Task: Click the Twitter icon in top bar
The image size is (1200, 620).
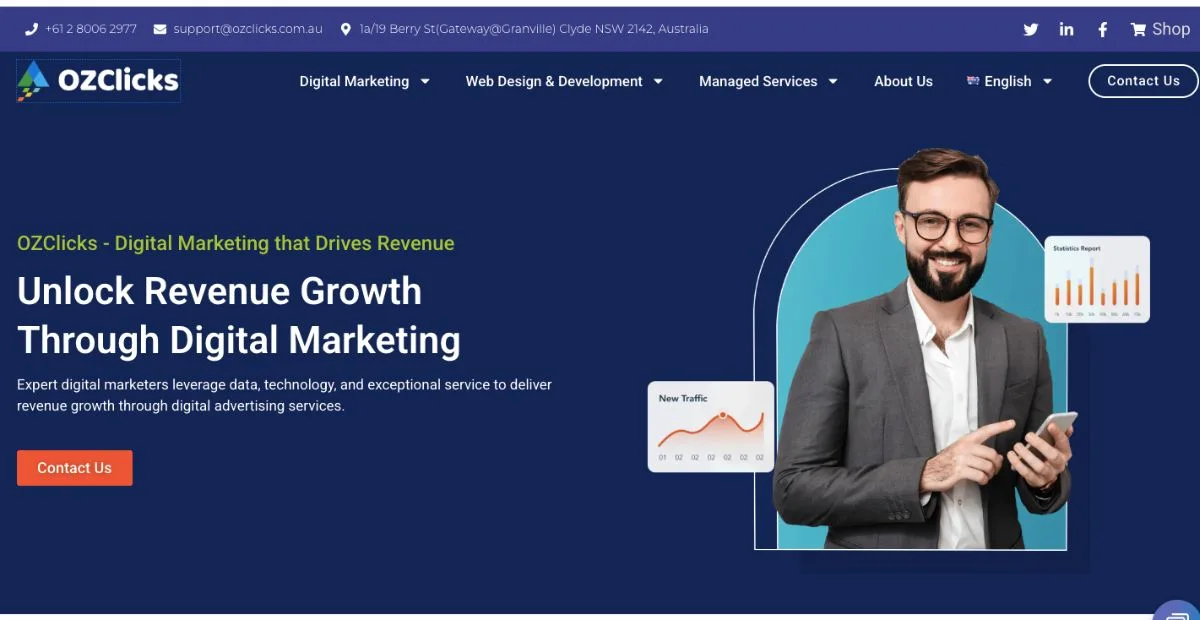Action: tap(1030, 30)
